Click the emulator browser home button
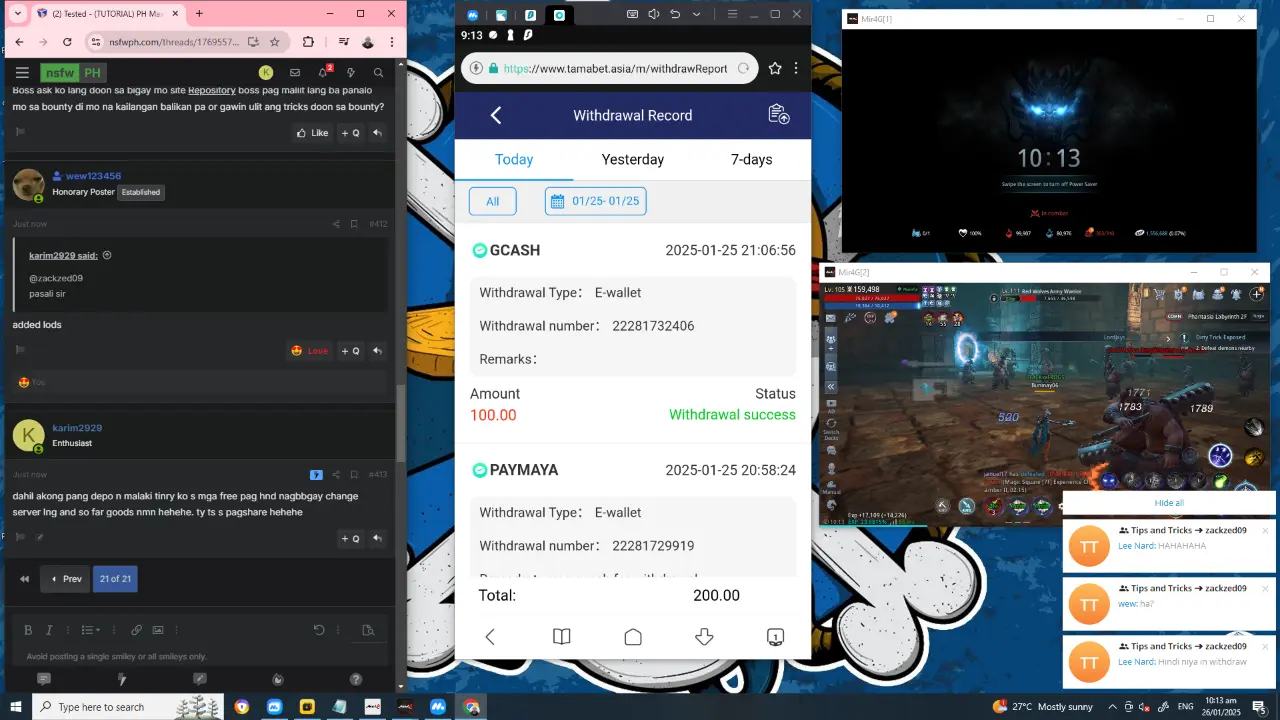 click(x=633, y=637)
